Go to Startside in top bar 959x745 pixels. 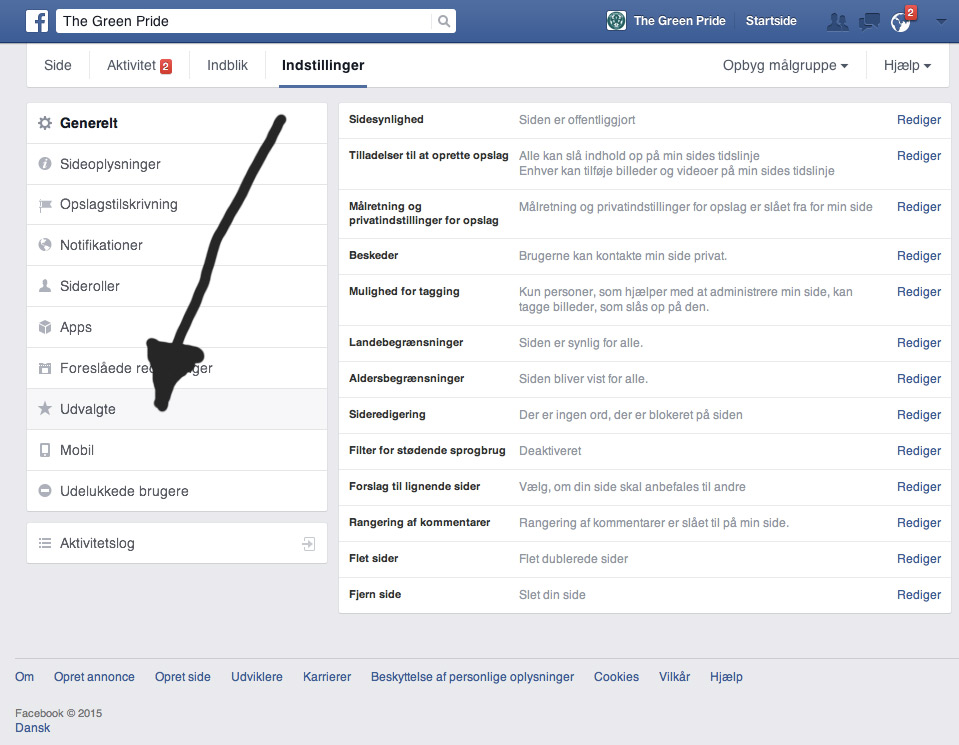[x=771, y=21]
